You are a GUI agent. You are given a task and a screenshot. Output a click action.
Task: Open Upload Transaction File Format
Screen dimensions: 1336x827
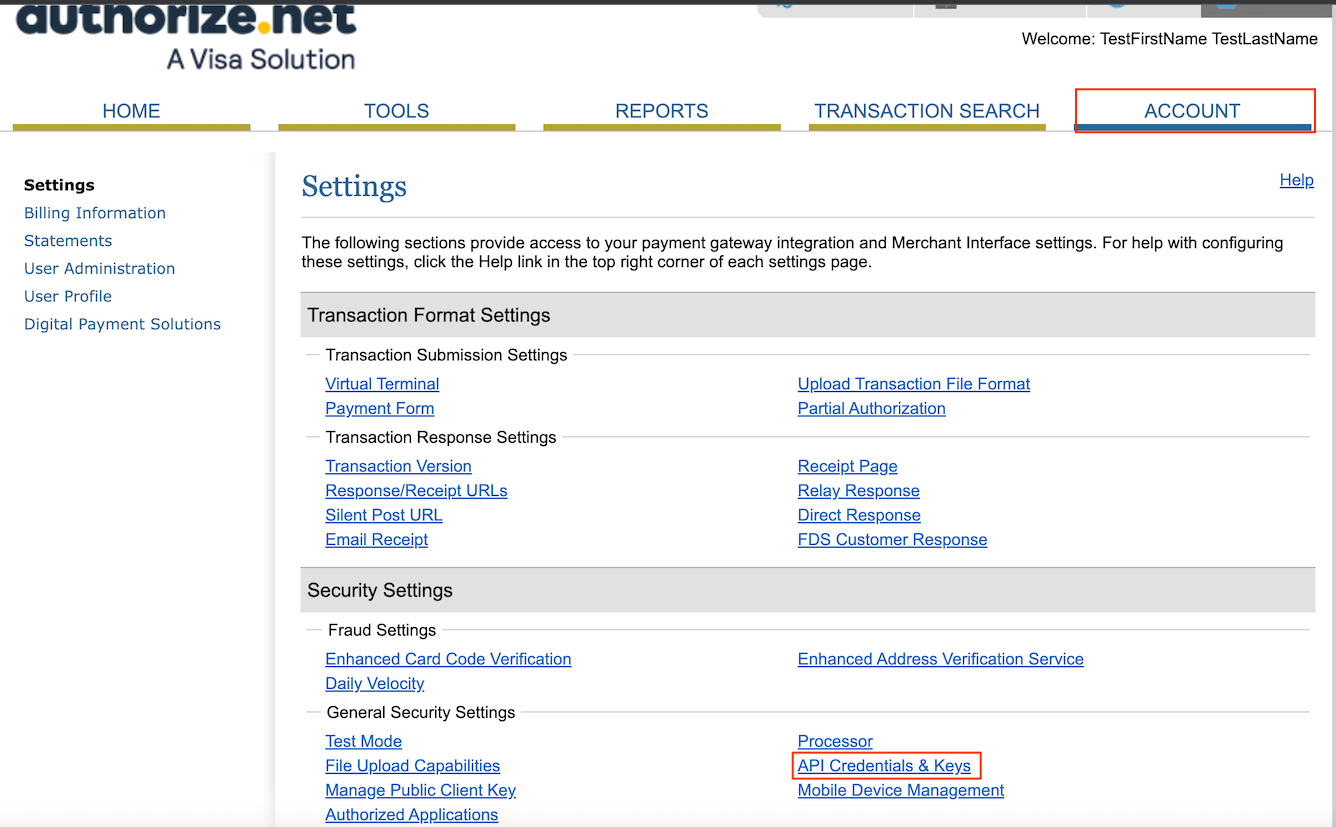[x=913, y=384]
